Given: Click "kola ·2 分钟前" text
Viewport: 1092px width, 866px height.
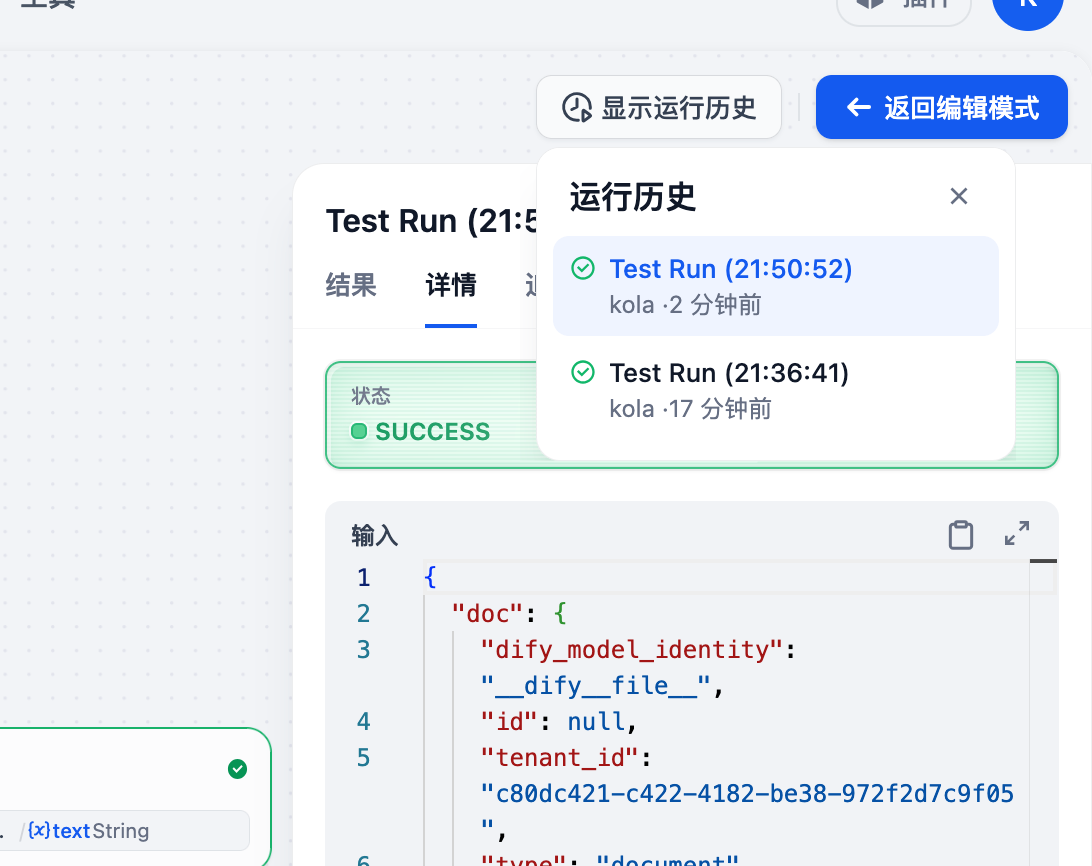Looking at the screenshot, I should click(685, 305).
